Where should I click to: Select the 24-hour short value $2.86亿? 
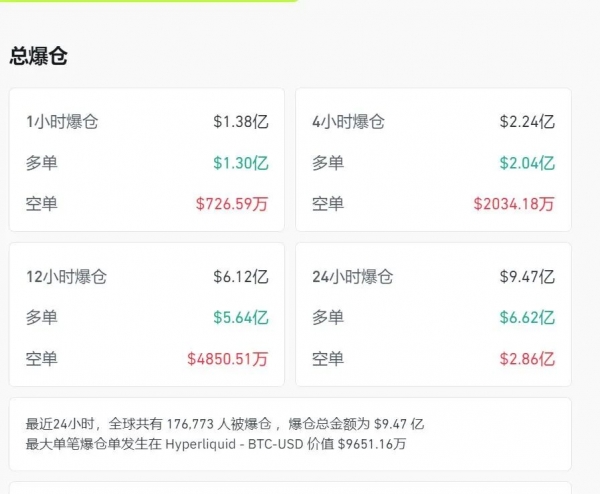[x=527, y=358]
